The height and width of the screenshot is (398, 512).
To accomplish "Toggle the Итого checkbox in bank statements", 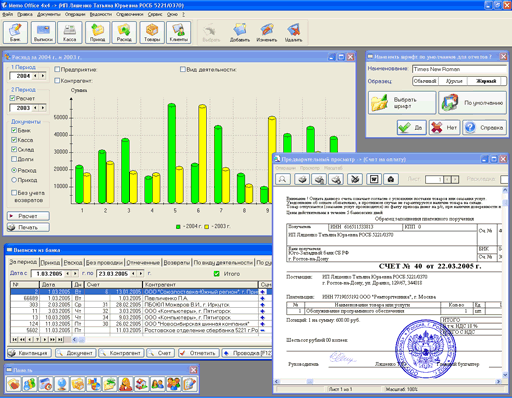I will point(216,274).
